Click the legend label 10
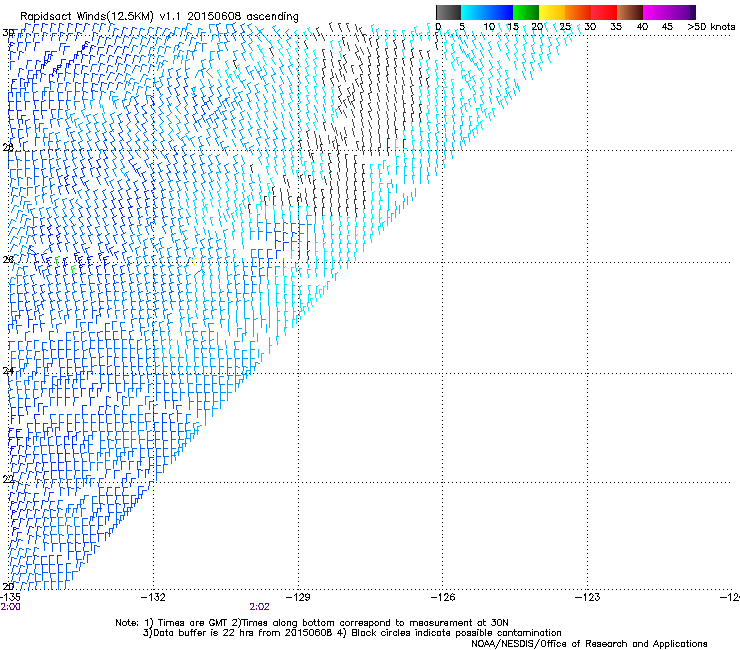Image resolution: width=740 pixels, height=650 pixels. [x=489, y=27]
